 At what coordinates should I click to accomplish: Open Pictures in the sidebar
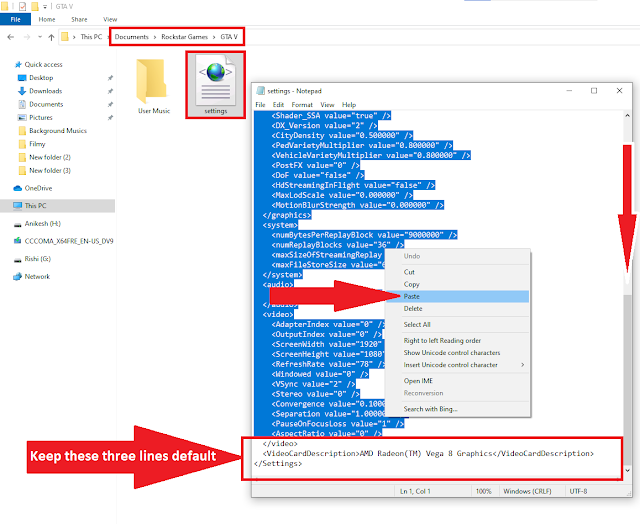pyautogui.click(x=36, y=118)
